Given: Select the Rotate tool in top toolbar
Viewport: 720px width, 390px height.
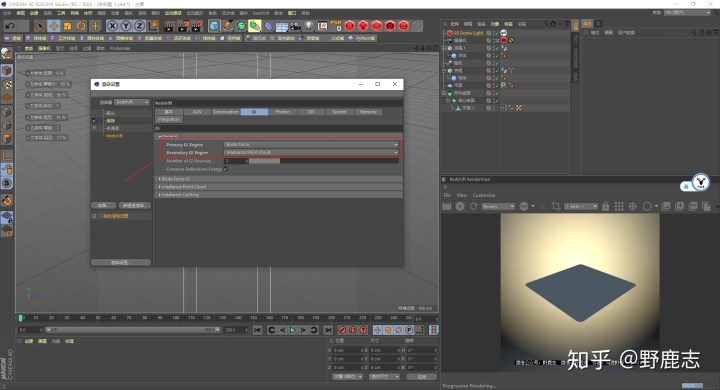Looking at the screenshot, I should tap(81, 26).
